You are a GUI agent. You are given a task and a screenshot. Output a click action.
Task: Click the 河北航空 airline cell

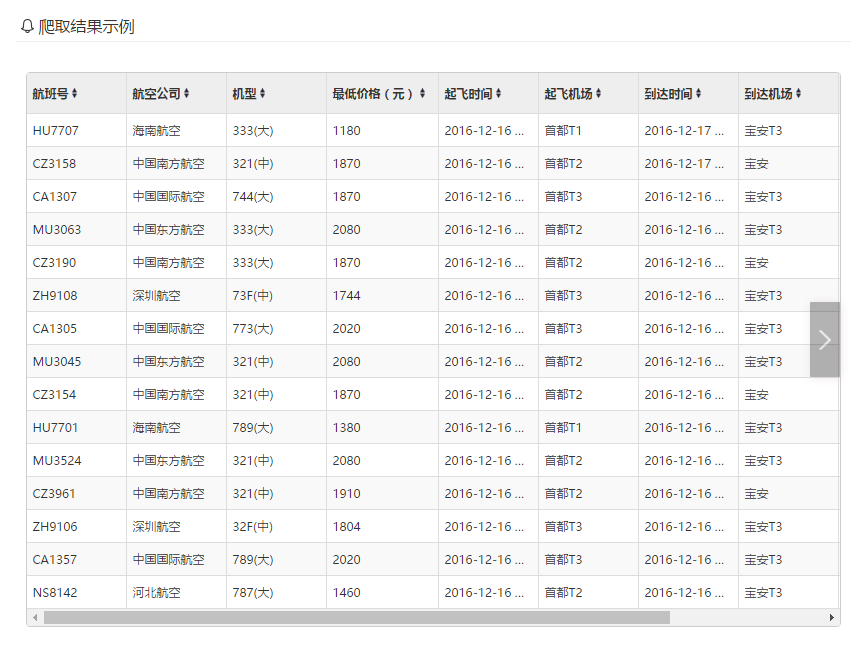click(x=157, y=592)
